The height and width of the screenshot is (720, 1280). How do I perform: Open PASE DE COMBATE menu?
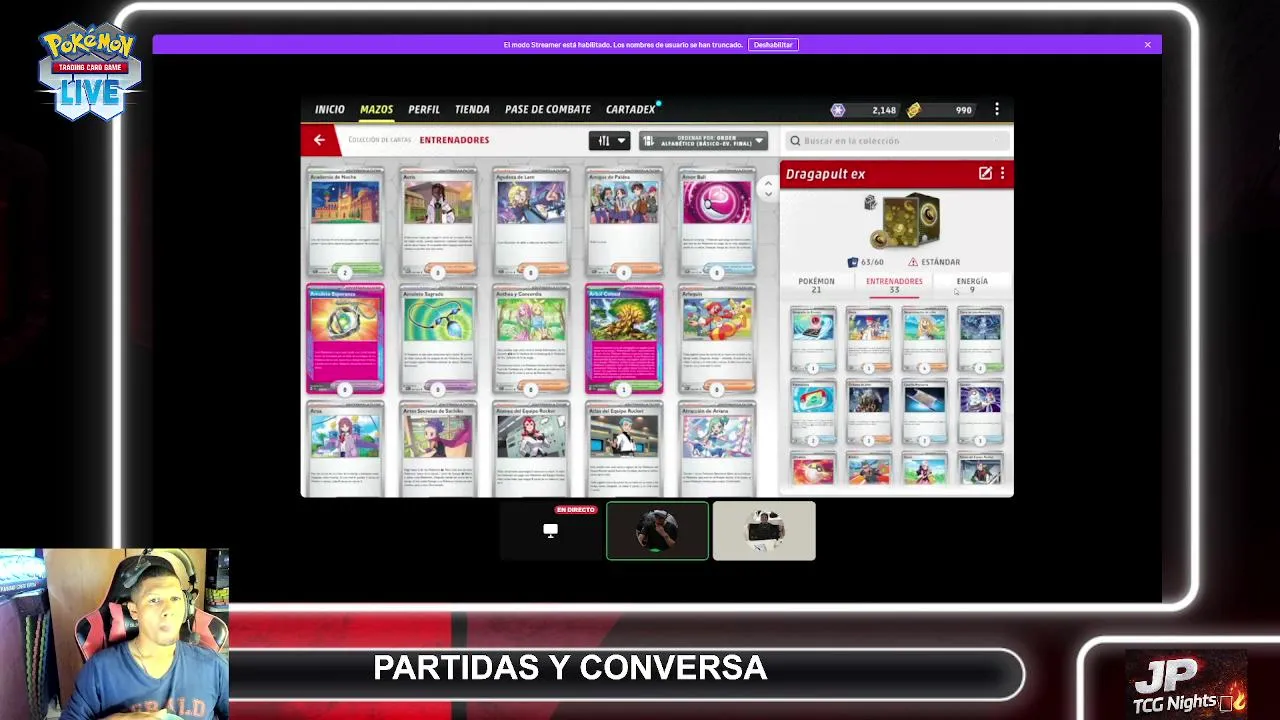coord(548,109)
